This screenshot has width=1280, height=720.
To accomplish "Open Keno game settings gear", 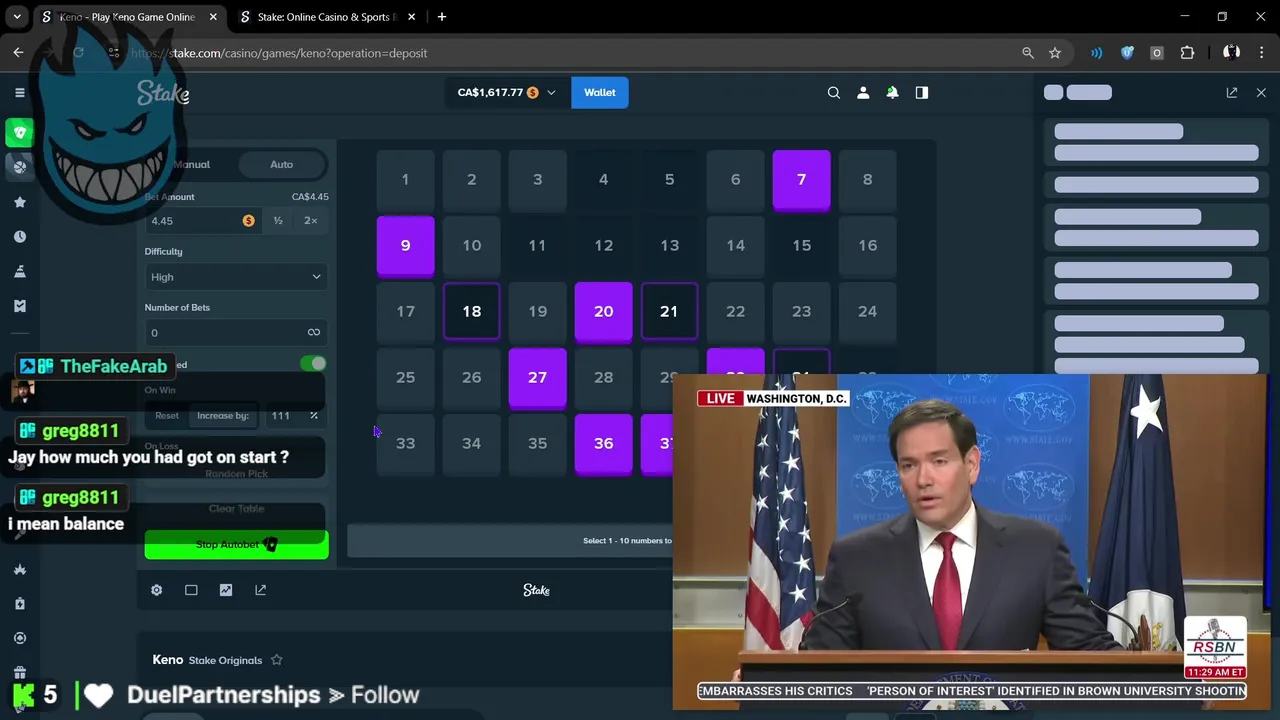I will click(x=157, y=590).
